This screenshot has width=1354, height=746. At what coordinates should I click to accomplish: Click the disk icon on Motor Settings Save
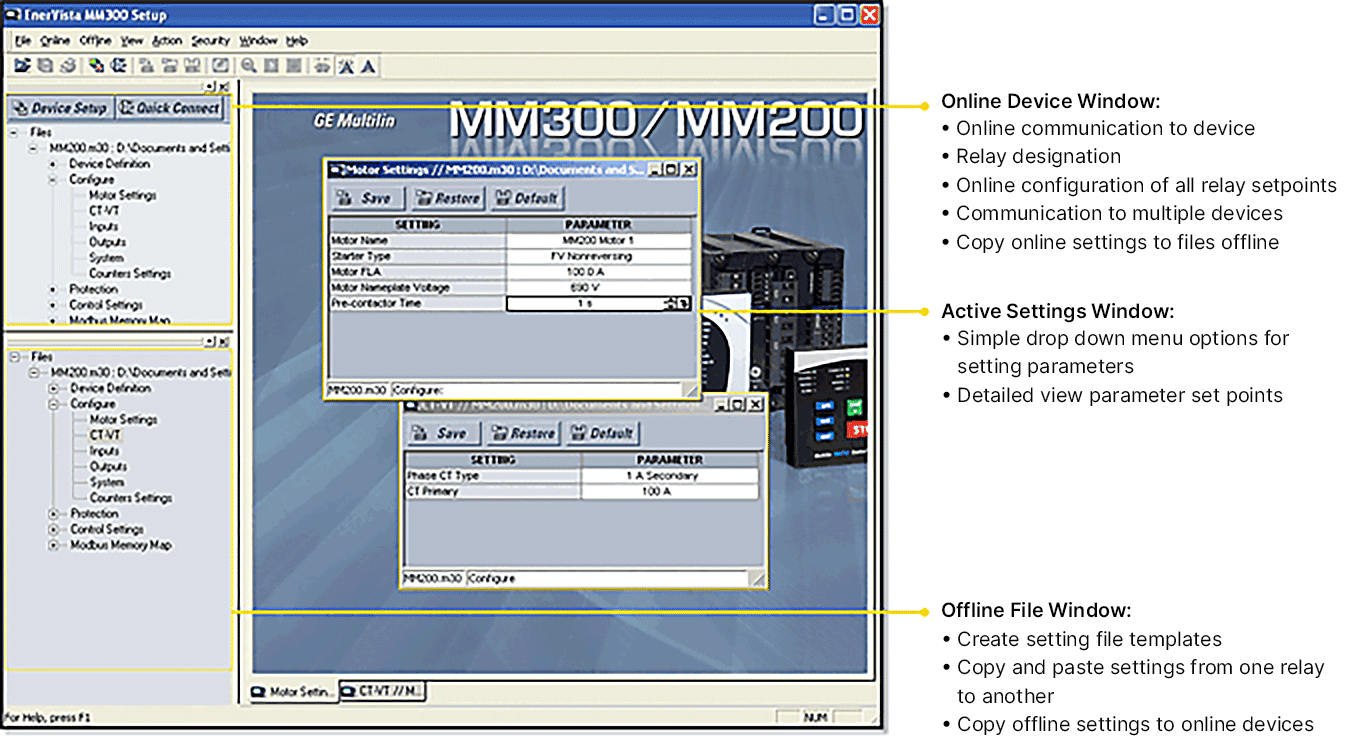click(345, 198)
